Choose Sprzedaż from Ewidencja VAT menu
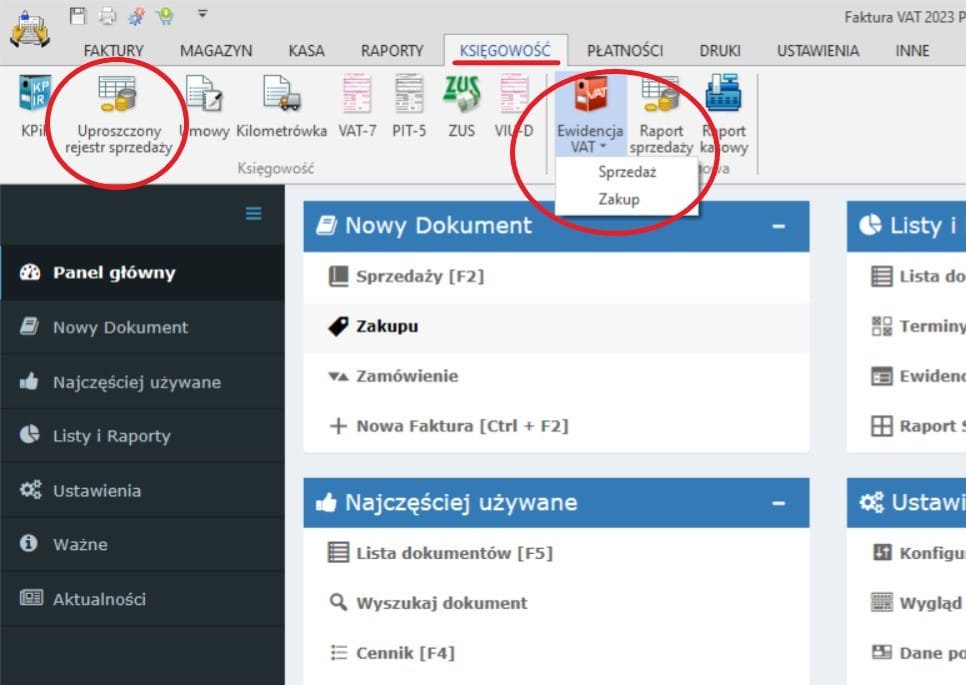Viewport: 966px width, 685px height. tap(626, 172)
